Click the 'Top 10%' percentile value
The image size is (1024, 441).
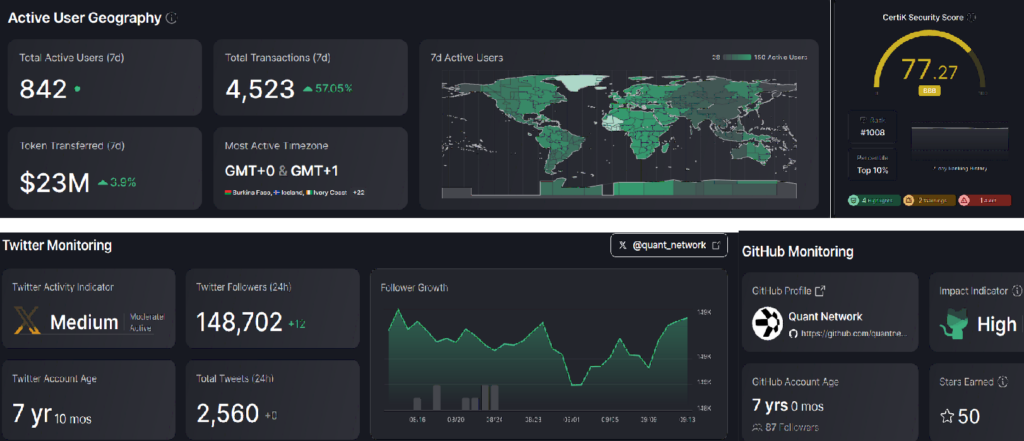point(872,171)
